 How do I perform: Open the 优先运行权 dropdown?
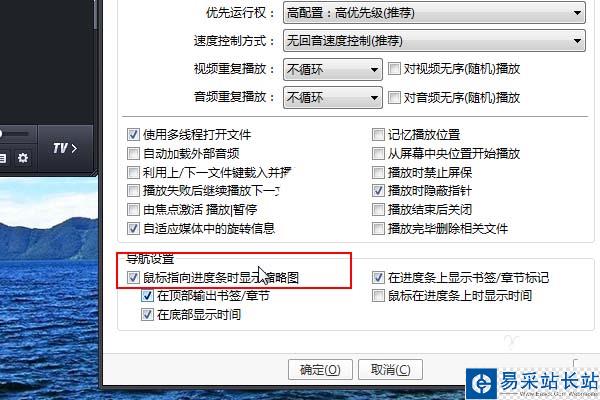coord(434,13)
